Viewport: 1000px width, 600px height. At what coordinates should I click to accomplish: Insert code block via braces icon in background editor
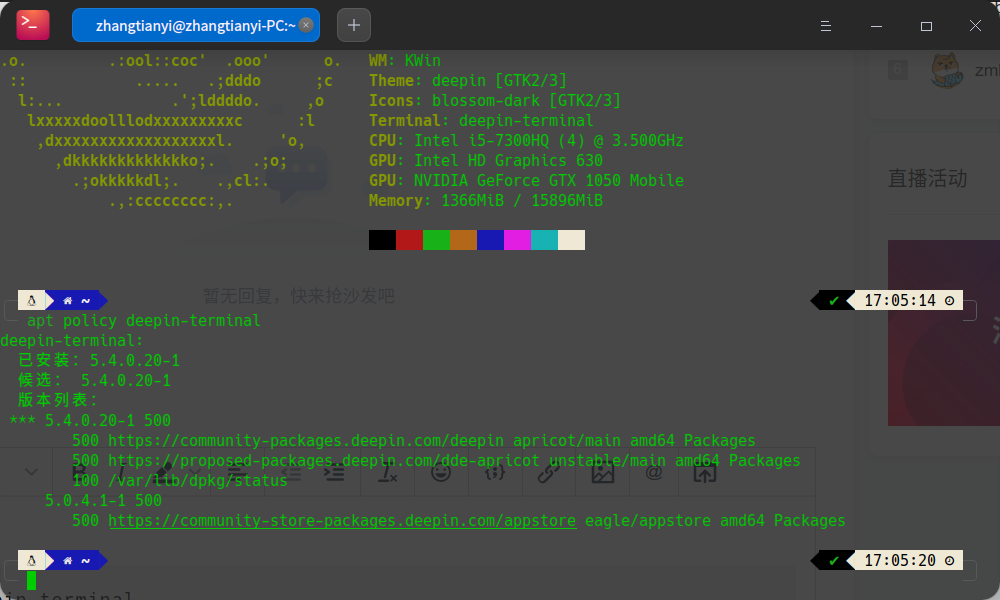pyautogui.click(x=495, y=472)
